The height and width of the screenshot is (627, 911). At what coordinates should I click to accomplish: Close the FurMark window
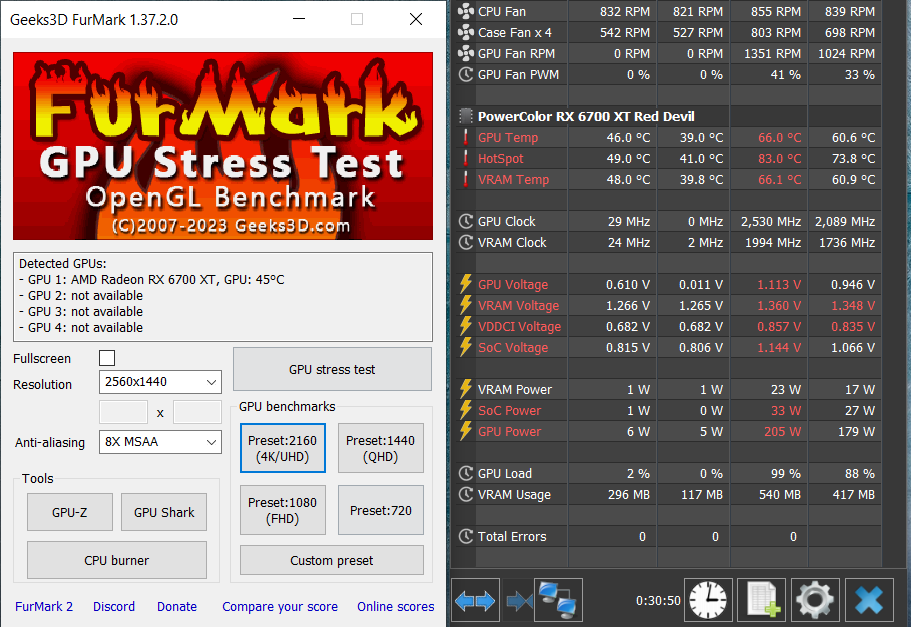[x=415, y=19]
